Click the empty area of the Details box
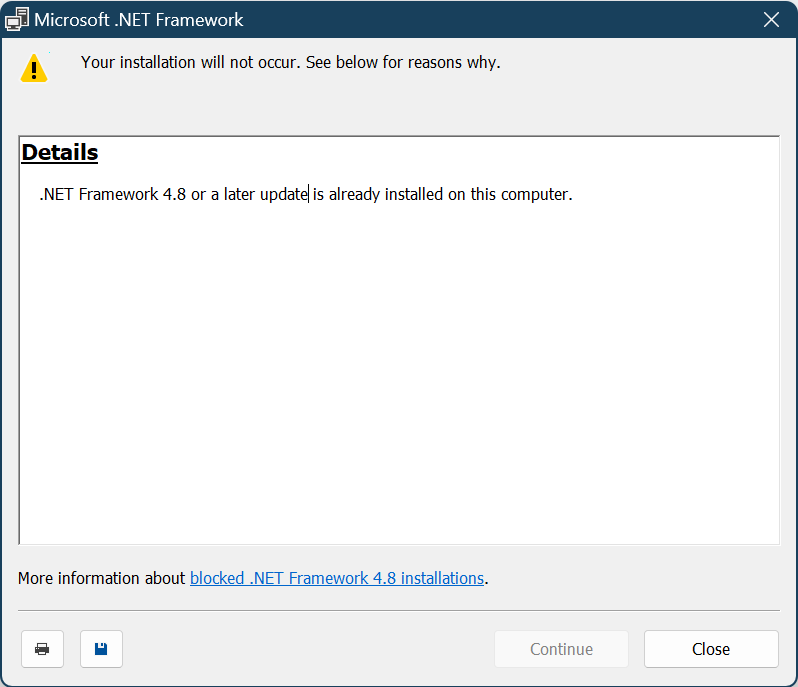 coord(400,380)
